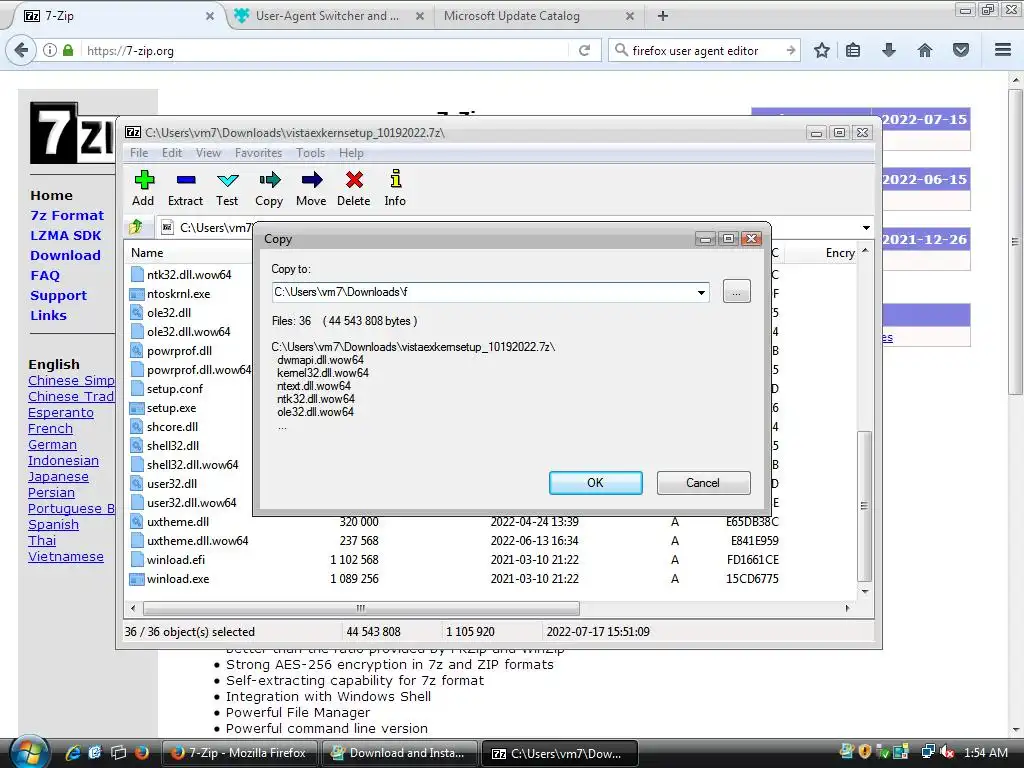Click the Pocket icon in Firefox toolbar
Screen dimensions: 1024x768
coord(961,50)
